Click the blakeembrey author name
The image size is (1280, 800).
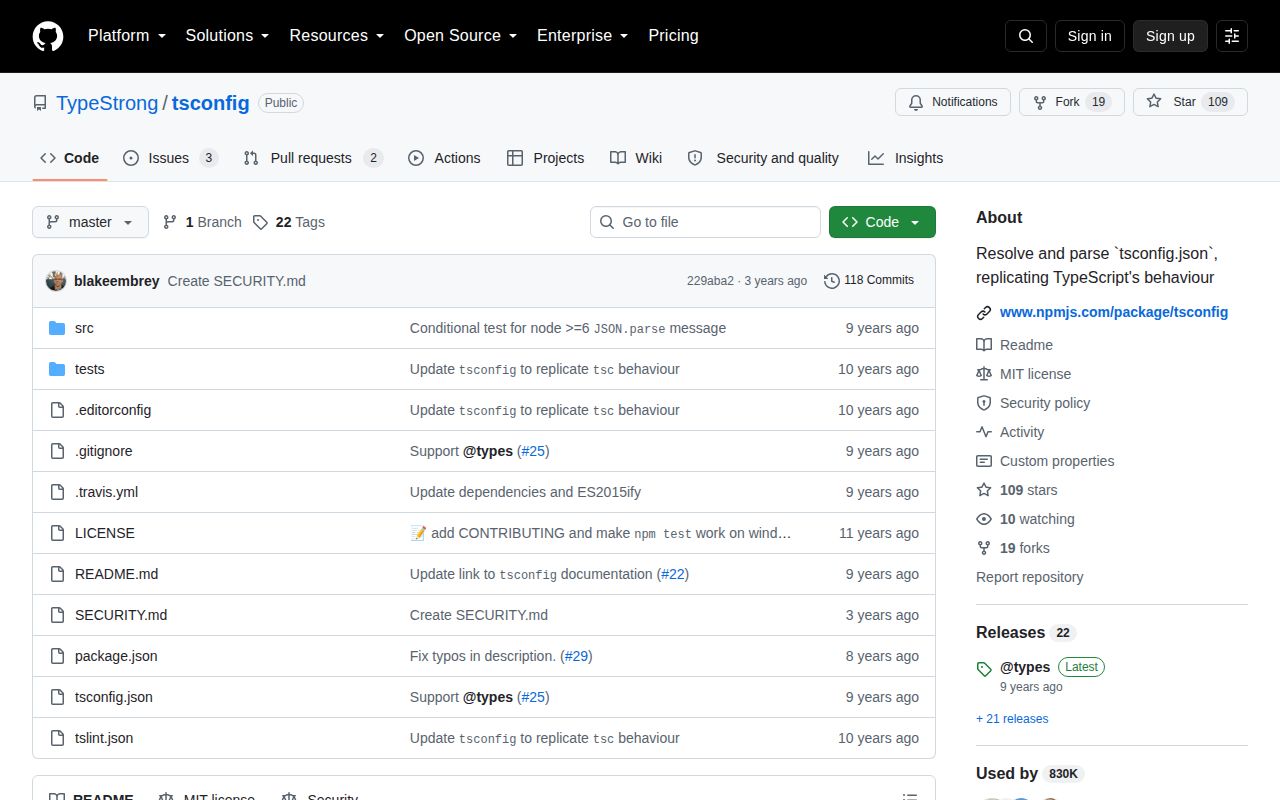point(116,281)
